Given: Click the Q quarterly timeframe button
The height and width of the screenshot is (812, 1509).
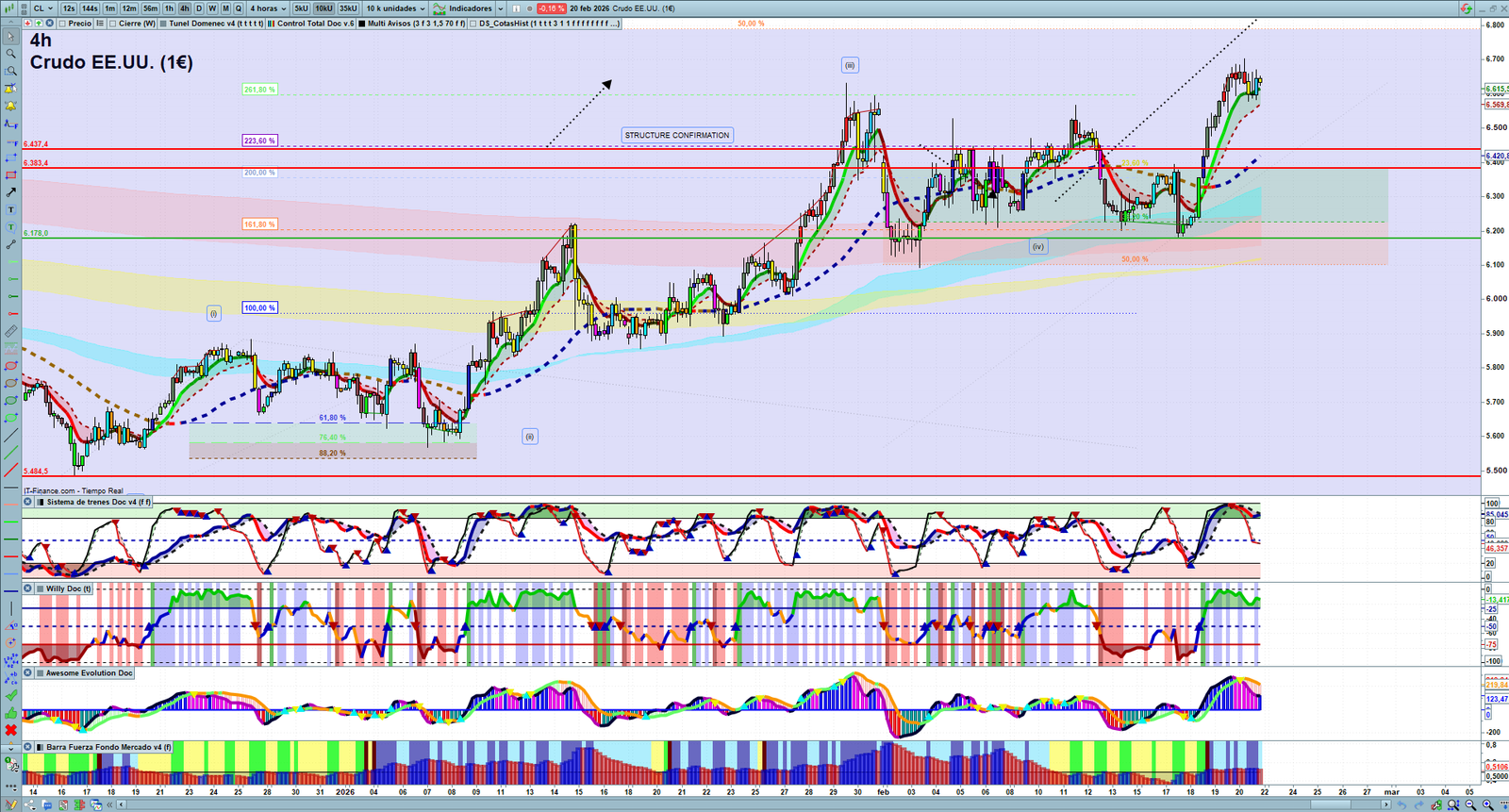Looking at the screenshot, I should click(x=239, y=8).
